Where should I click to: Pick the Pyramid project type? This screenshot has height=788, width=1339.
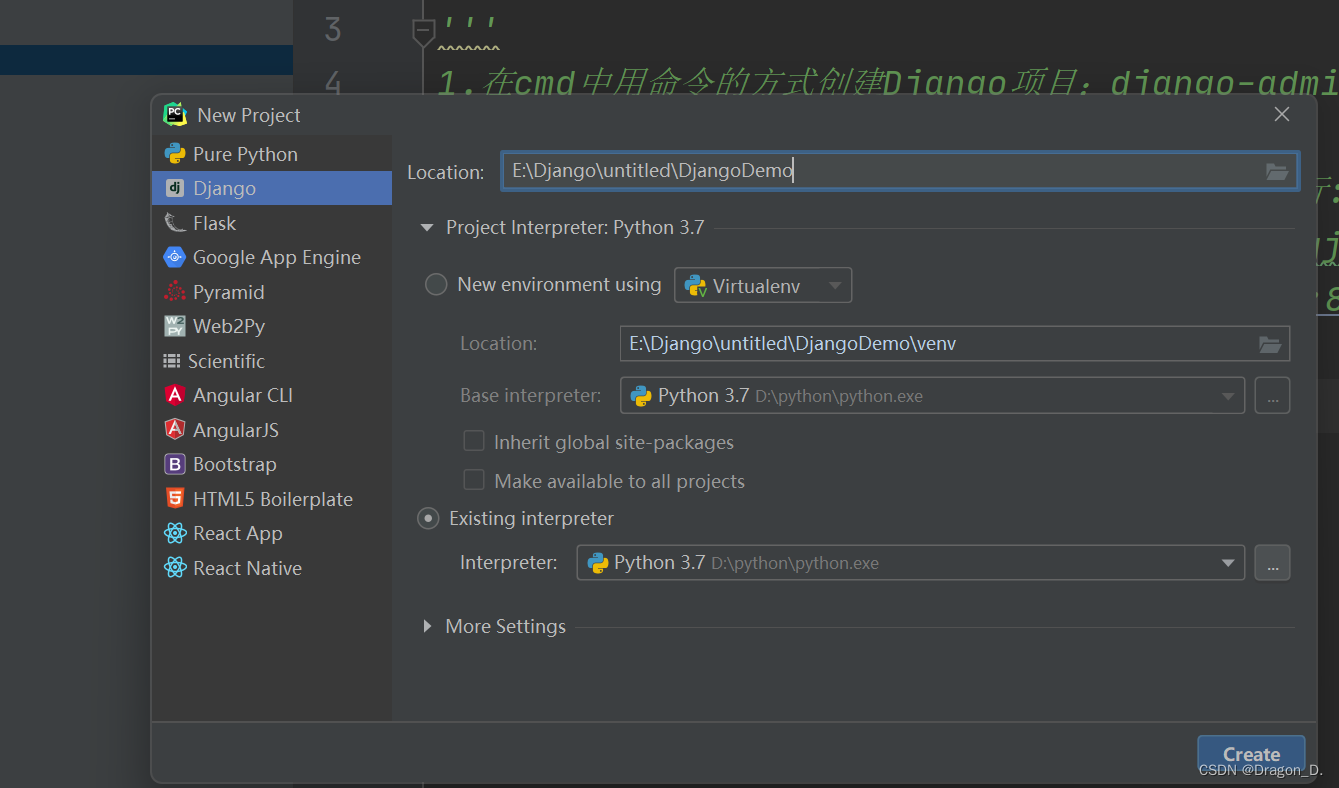click(271, 292)
